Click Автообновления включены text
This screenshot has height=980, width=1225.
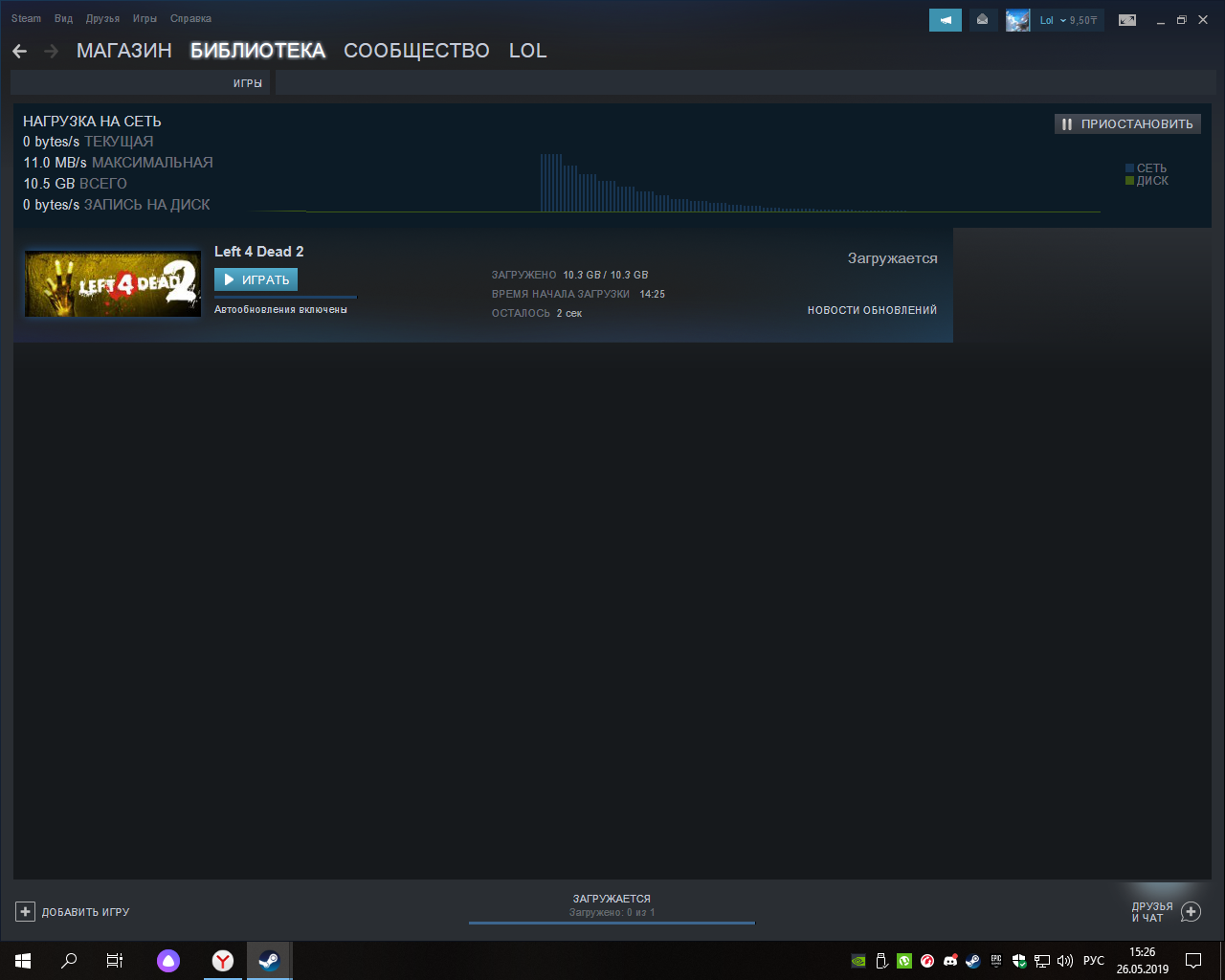(x=280, y=310)
